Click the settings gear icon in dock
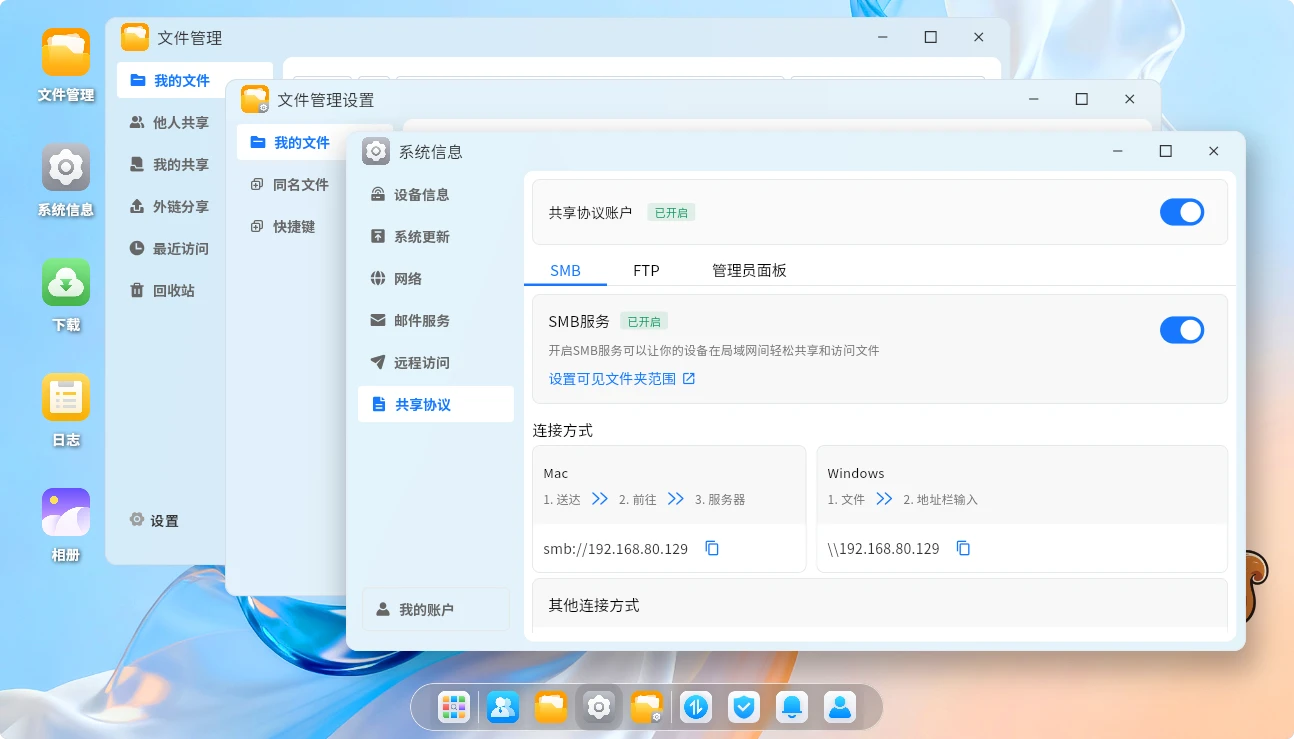The width and height of the screenshot is (1294, 739). pos(599,708)
